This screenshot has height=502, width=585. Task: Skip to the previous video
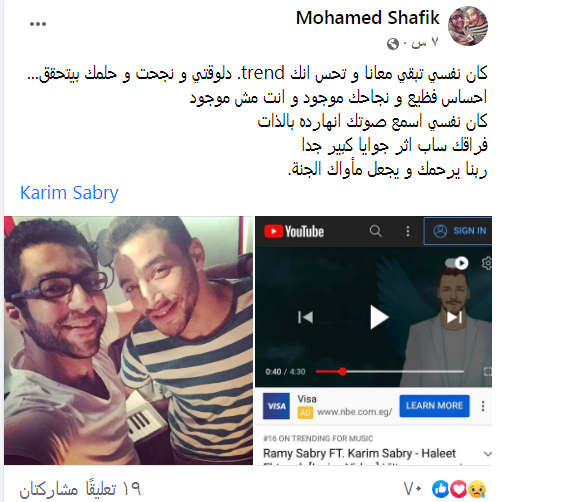pyautogui.click(x=305, y=317)
